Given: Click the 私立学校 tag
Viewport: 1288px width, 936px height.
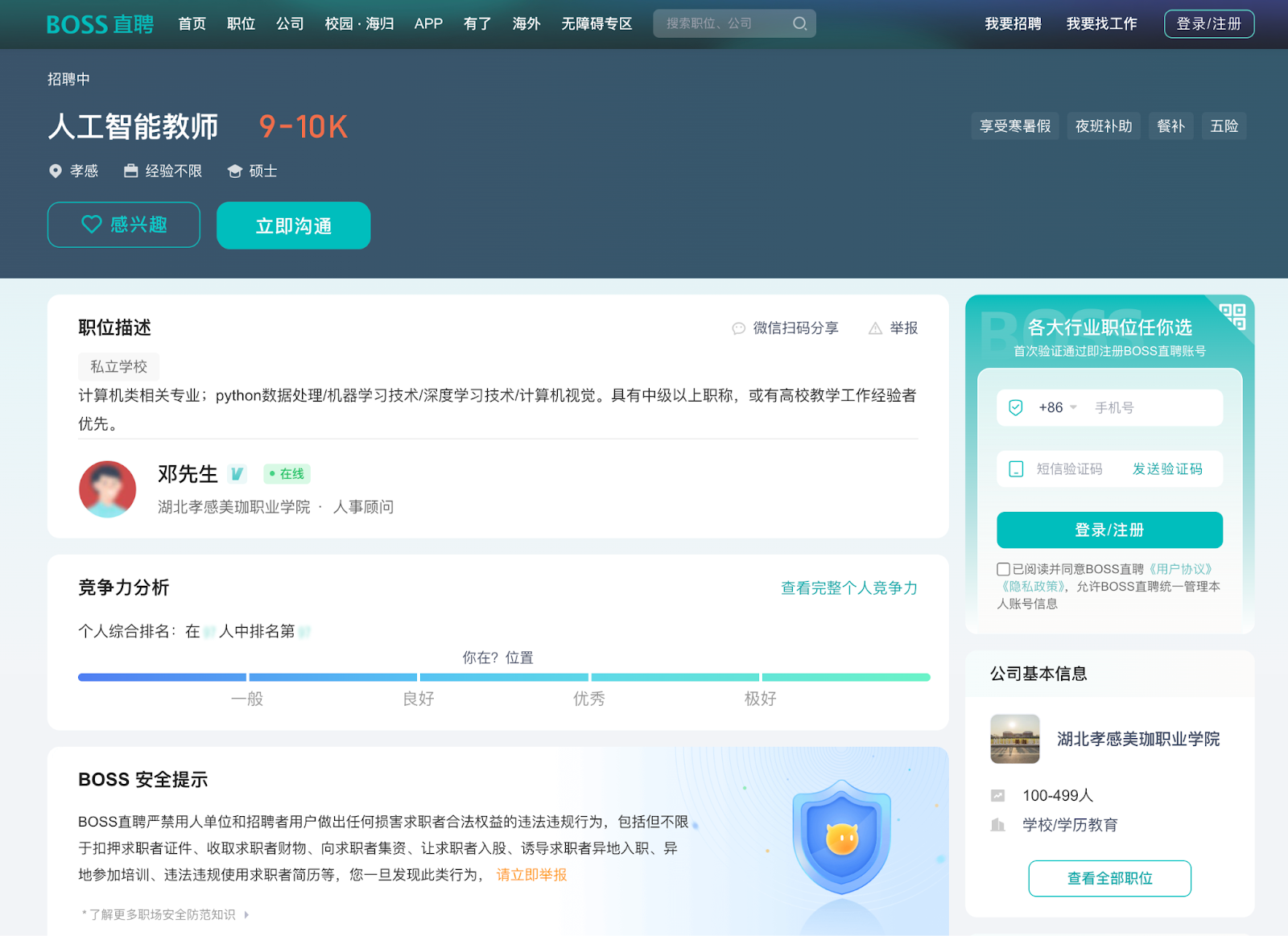Looking at the screenshot, I should coord(118,366).
